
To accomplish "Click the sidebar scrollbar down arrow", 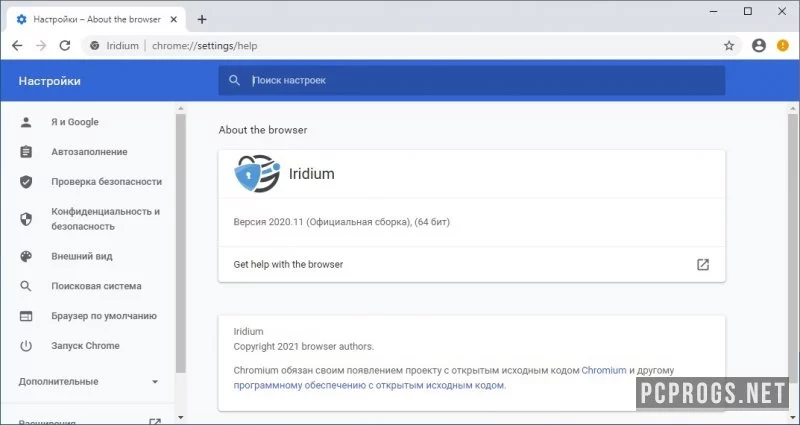I will (x=181, y=418).
